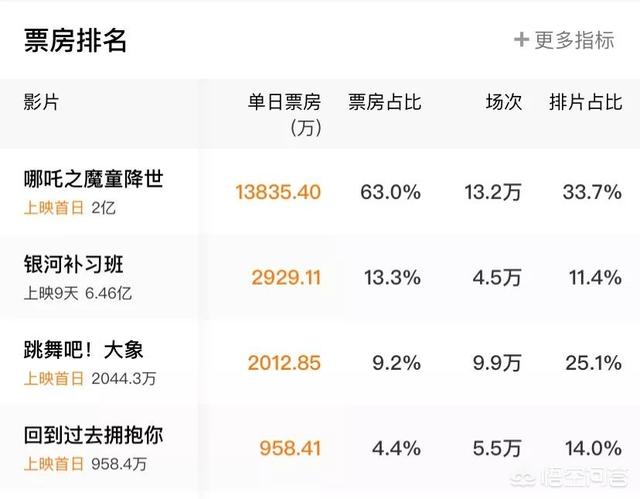This screenshot has height=499, width=640.
Task: Click the 上映9天 6.46亿 label
Action: (78, 293)
